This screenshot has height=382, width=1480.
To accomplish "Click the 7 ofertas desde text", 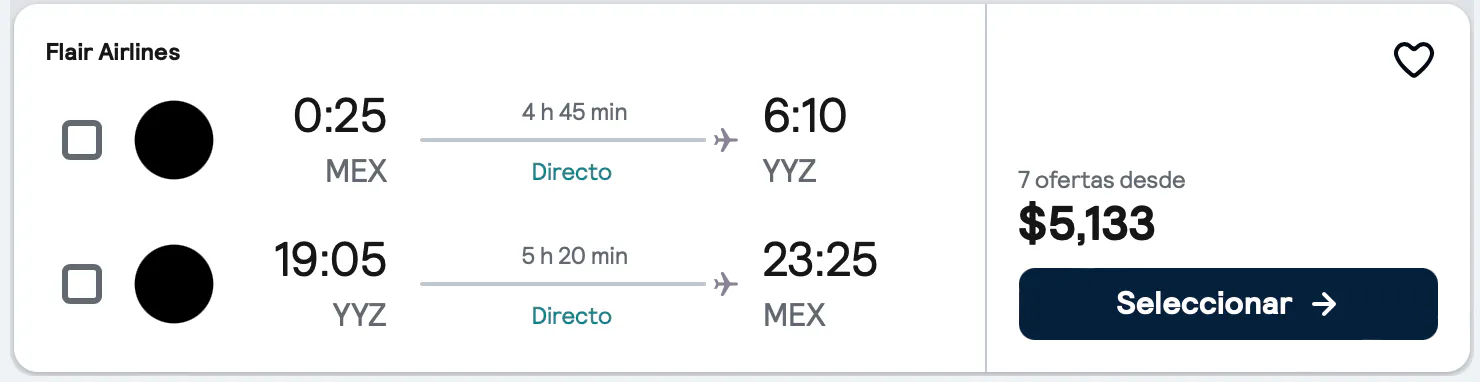I will tap(1102, 181).
